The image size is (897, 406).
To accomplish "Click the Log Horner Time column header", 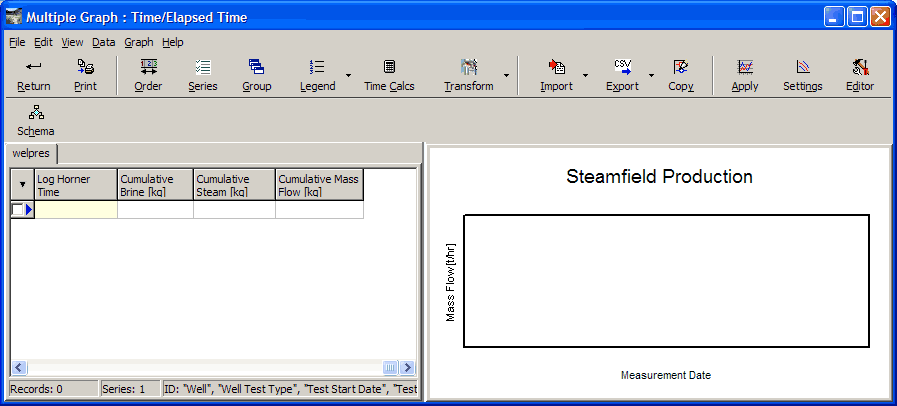I will pos(76,185).
